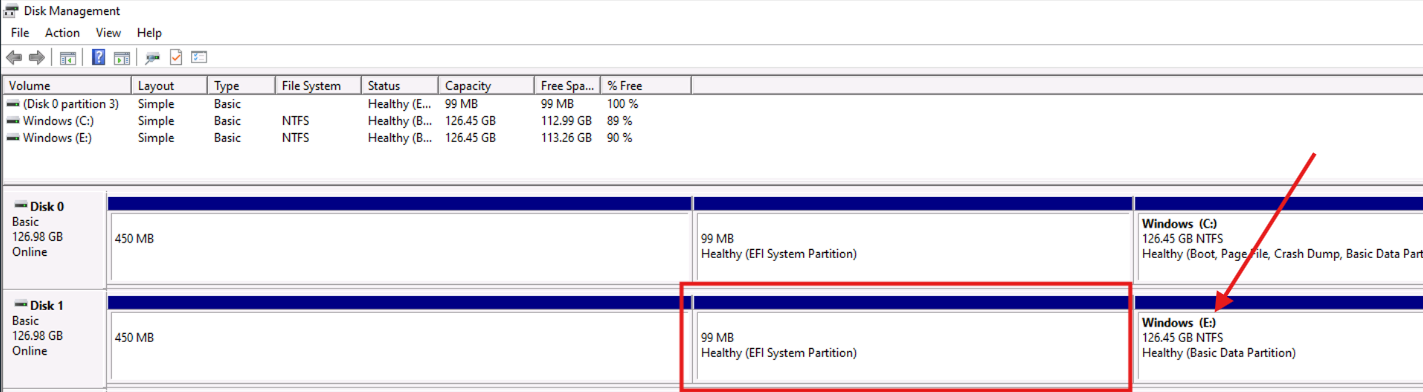Click the 89 % free cell
The width and height of the screenshot is (1423, 392).
620,121
